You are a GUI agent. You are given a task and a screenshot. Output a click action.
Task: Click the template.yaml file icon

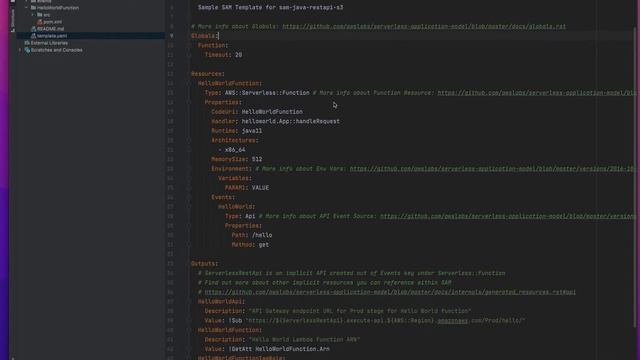(x=33, y=36)
